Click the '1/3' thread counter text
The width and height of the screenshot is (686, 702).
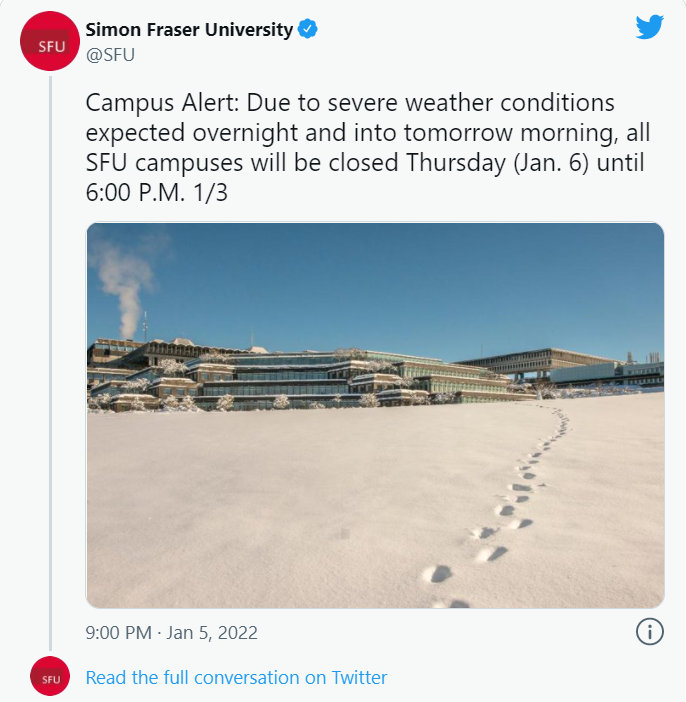pyautogui.click(x=210, y=193)
